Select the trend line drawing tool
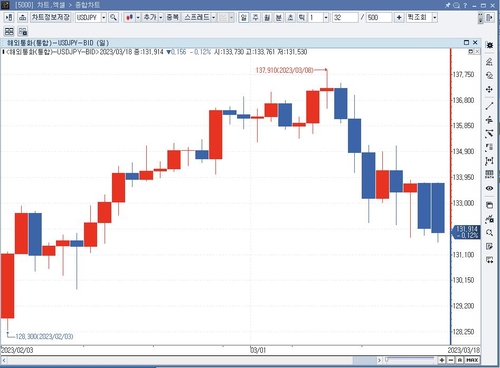The width and height of the screenshot is (500, 368). (489, 106)
